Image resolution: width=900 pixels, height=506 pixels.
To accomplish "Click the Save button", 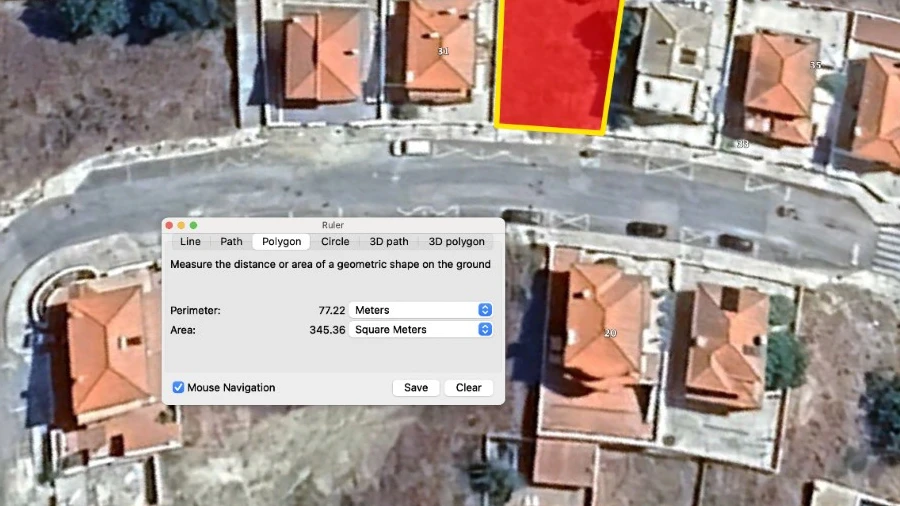I will (416, 387).
